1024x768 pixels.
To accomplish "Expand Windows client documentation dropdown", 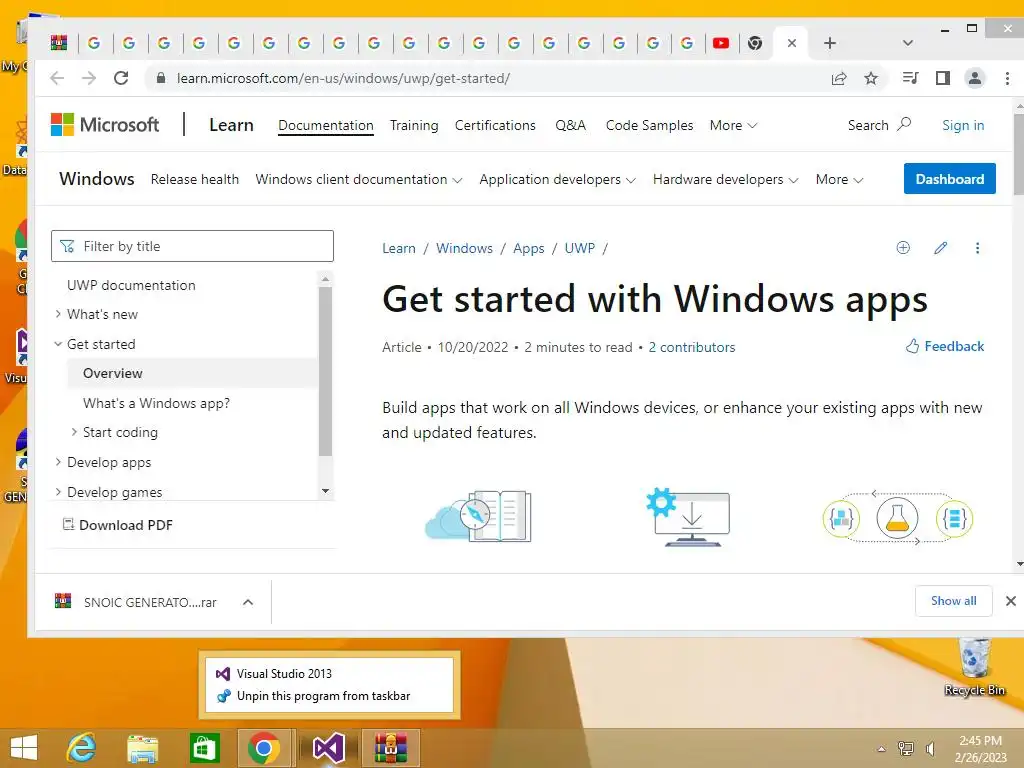I will point(359,180).
